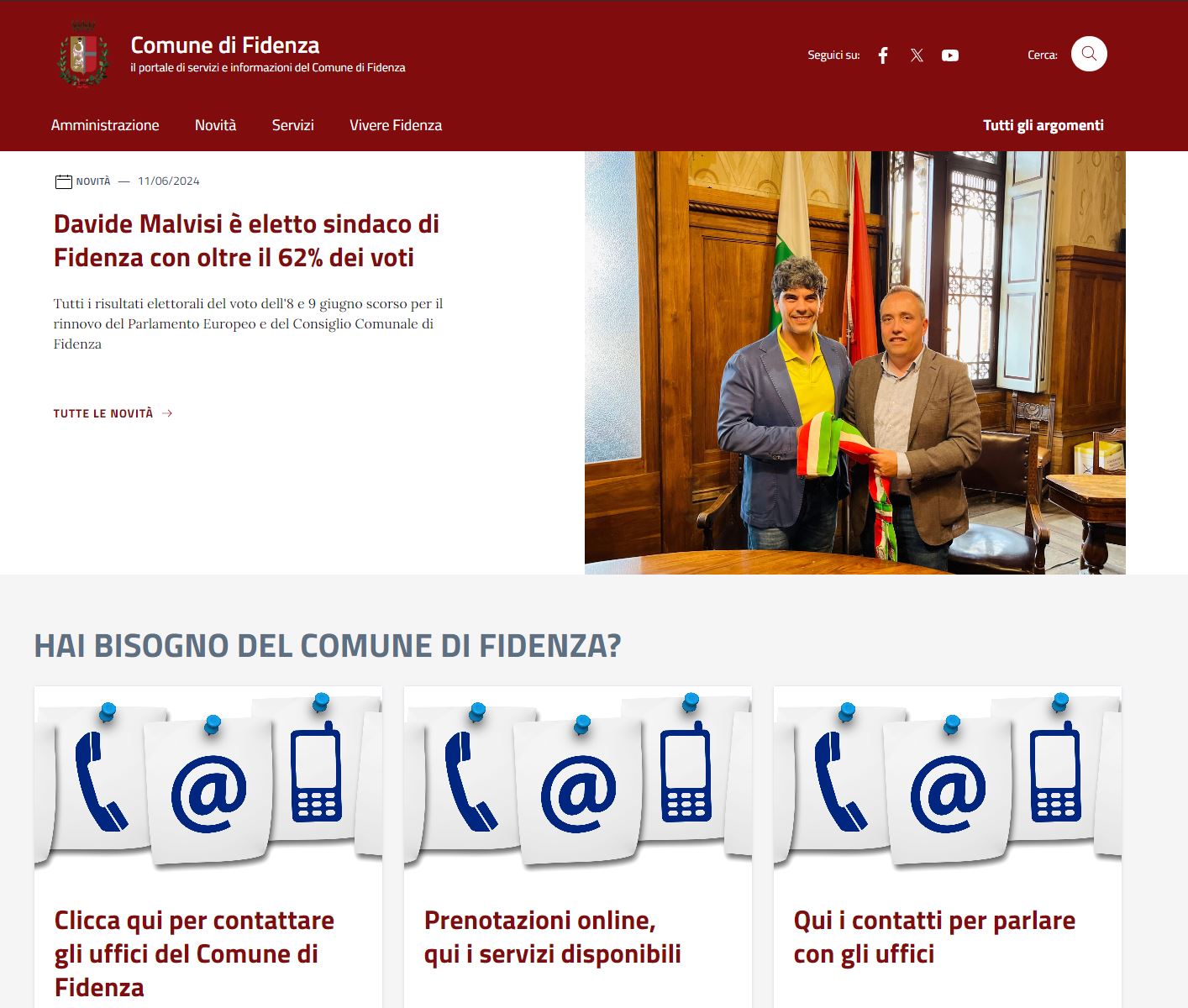
Task: Click the search magnifier button
Action: (x=1089, y=54)
